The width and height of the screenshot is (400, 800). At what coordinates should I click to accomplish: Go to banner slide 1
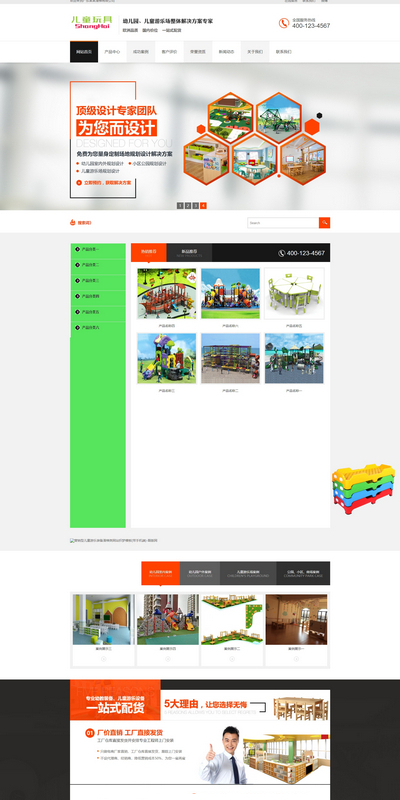[x=180, y=206]
